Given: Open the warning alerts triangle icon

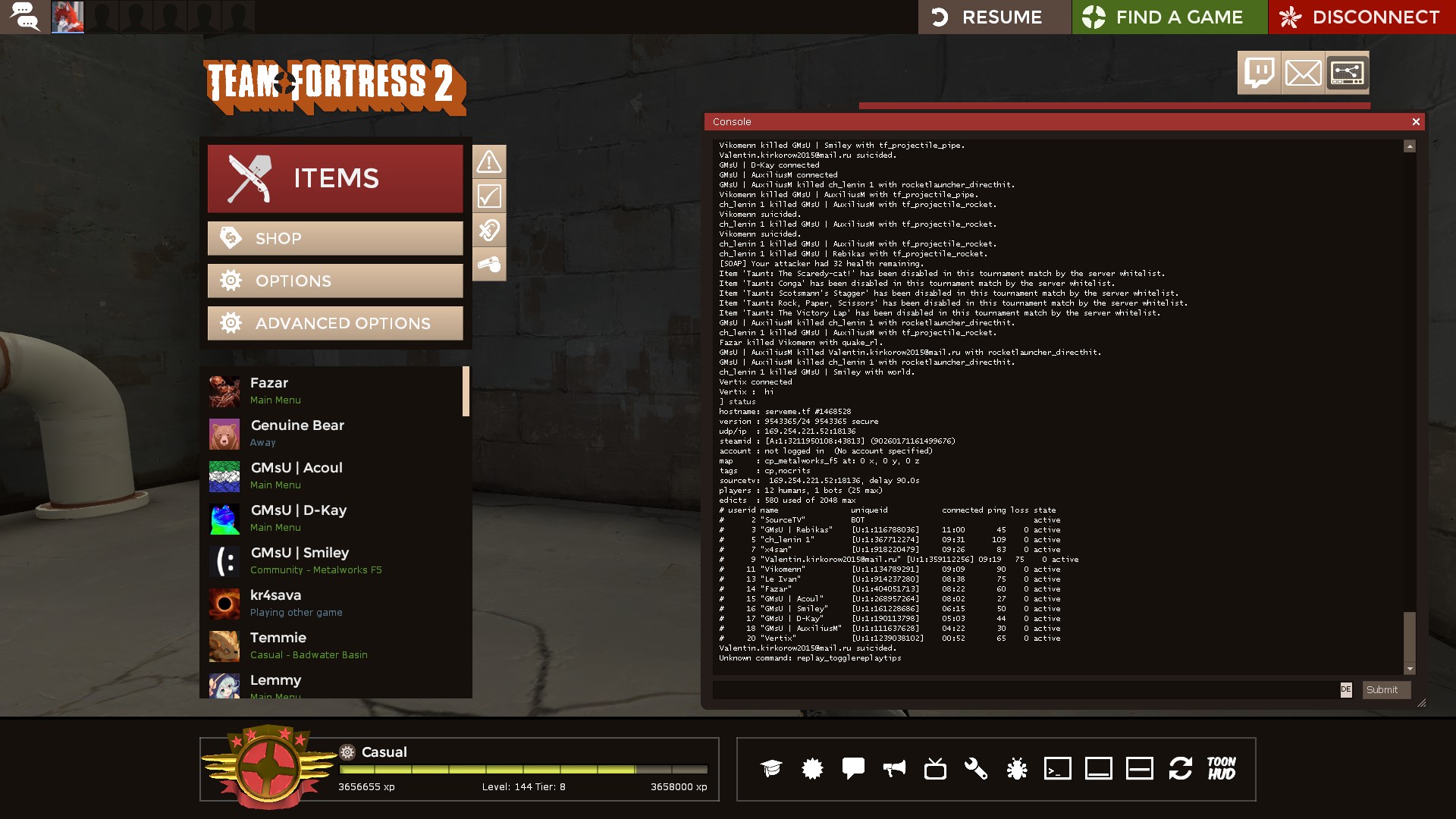Looking at the screenshot, I should 489,162.
